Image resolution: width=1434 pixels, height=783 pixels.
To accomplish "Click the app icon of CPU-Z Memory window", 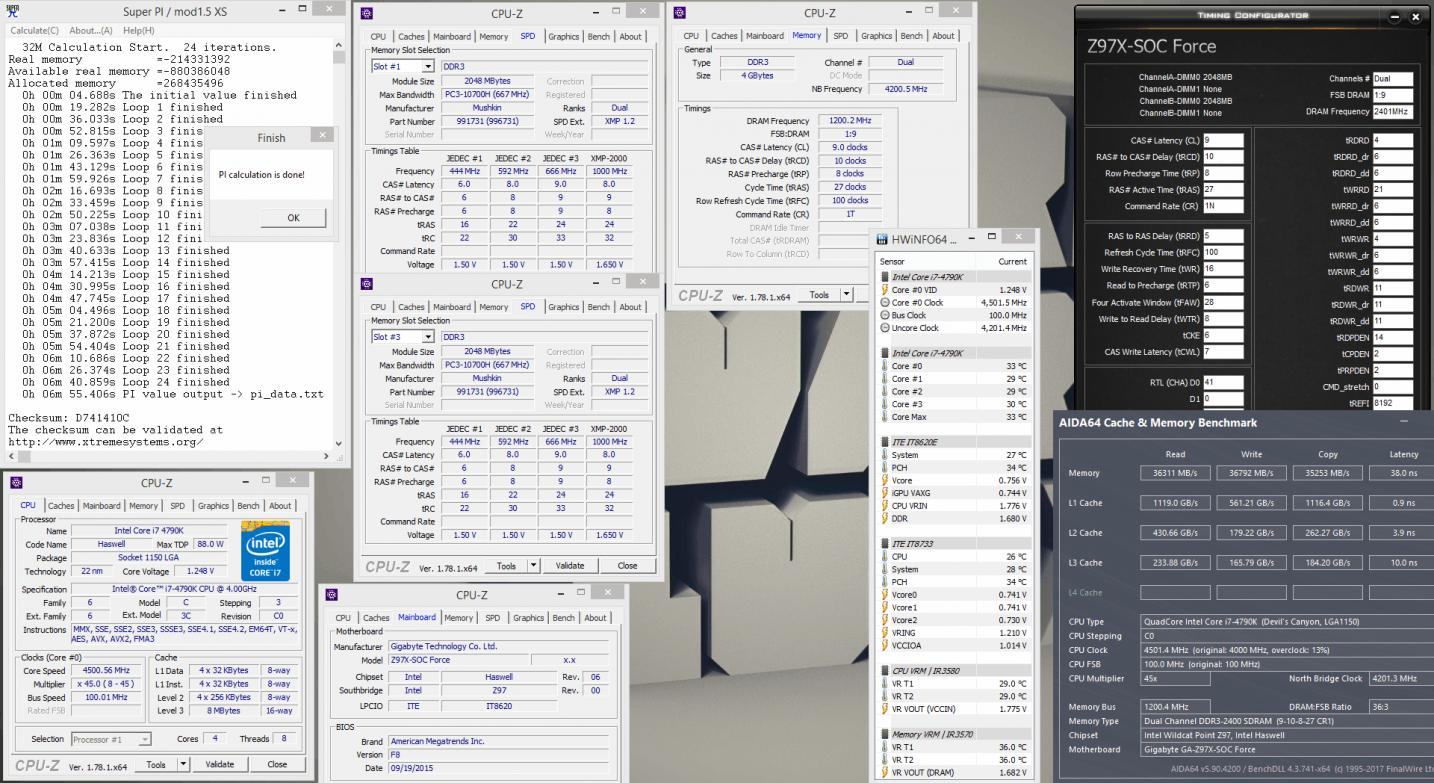I will (x=681, y=13).
